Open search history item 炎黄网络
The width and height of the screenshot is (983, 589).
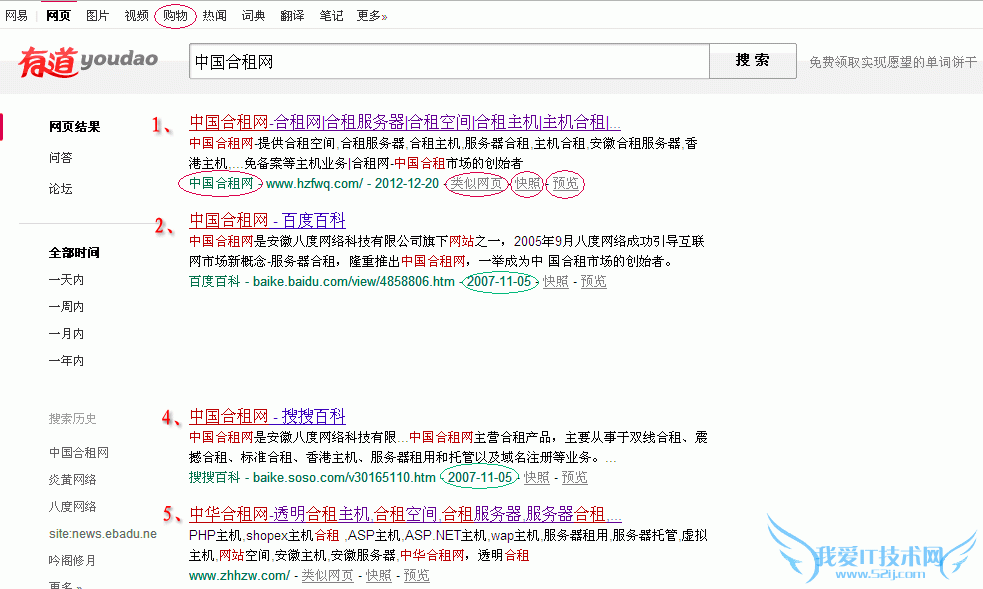[73, 479]
